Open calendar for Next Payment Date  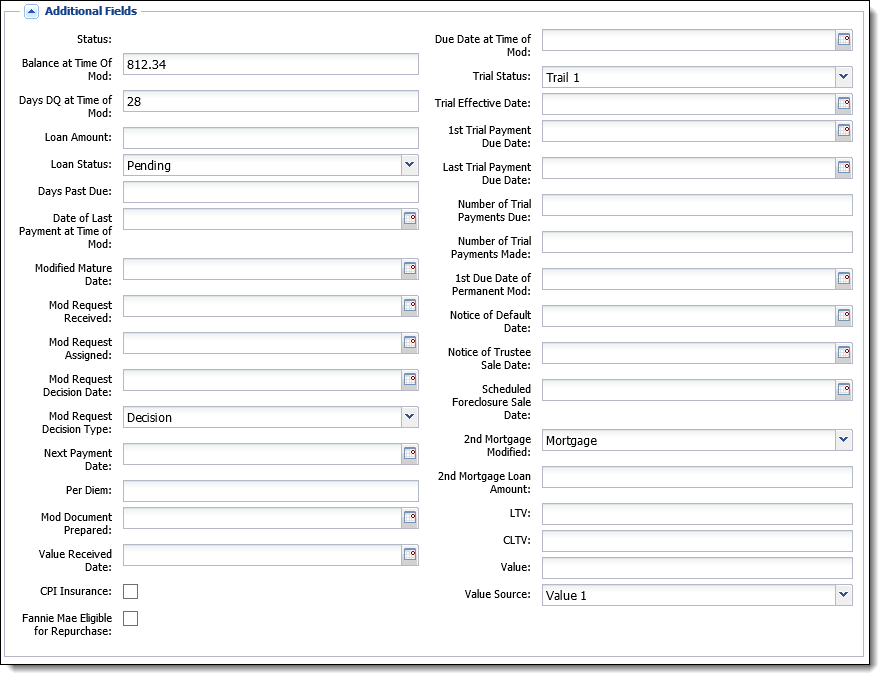[x=410, y=454]
